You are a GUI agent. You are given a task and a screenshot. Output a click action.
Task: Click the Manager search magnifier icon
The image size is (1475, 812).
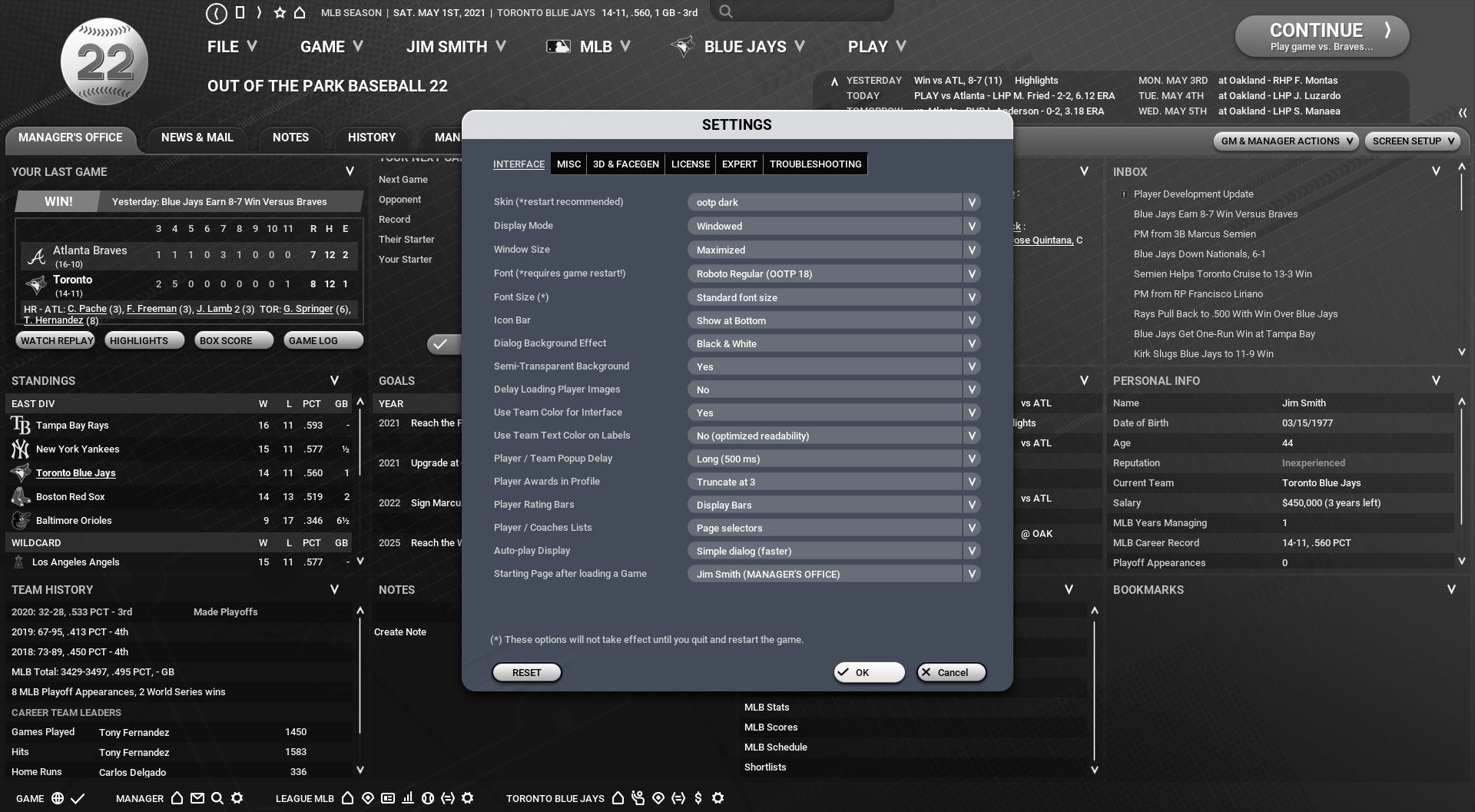coord(217,798)
